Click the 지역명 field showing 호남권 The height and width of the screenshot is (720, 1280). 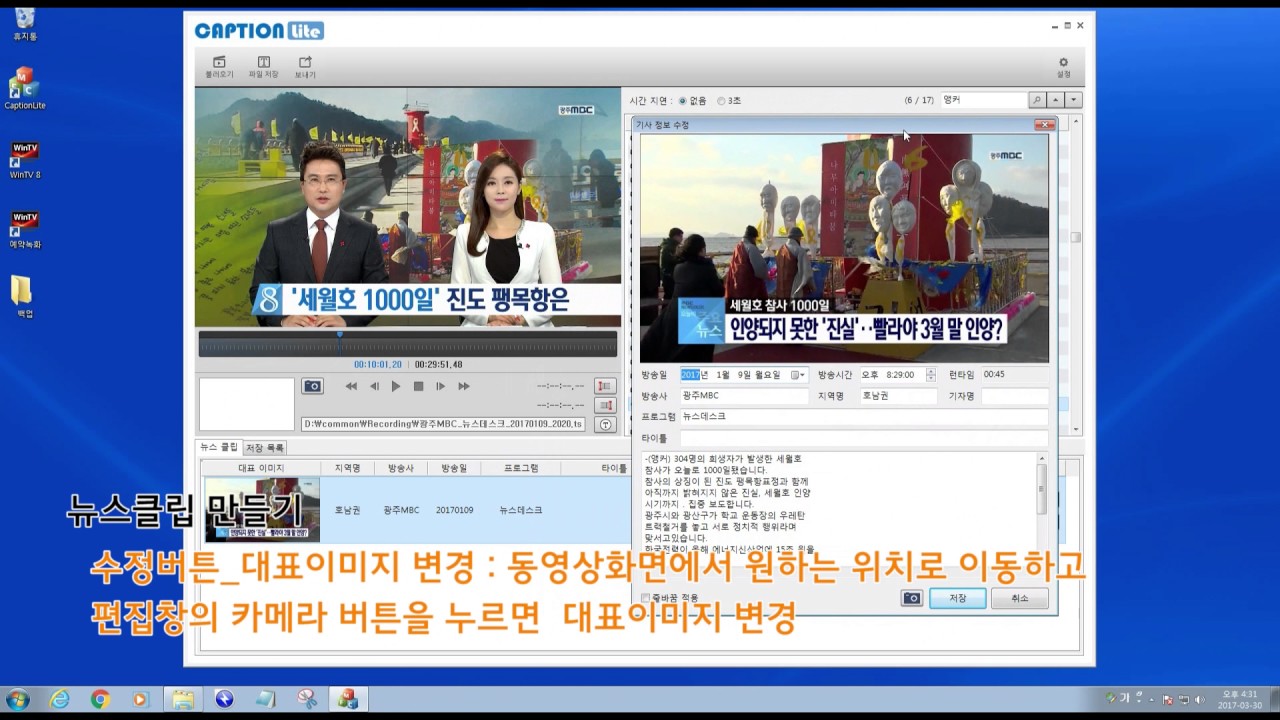[898, 396]
